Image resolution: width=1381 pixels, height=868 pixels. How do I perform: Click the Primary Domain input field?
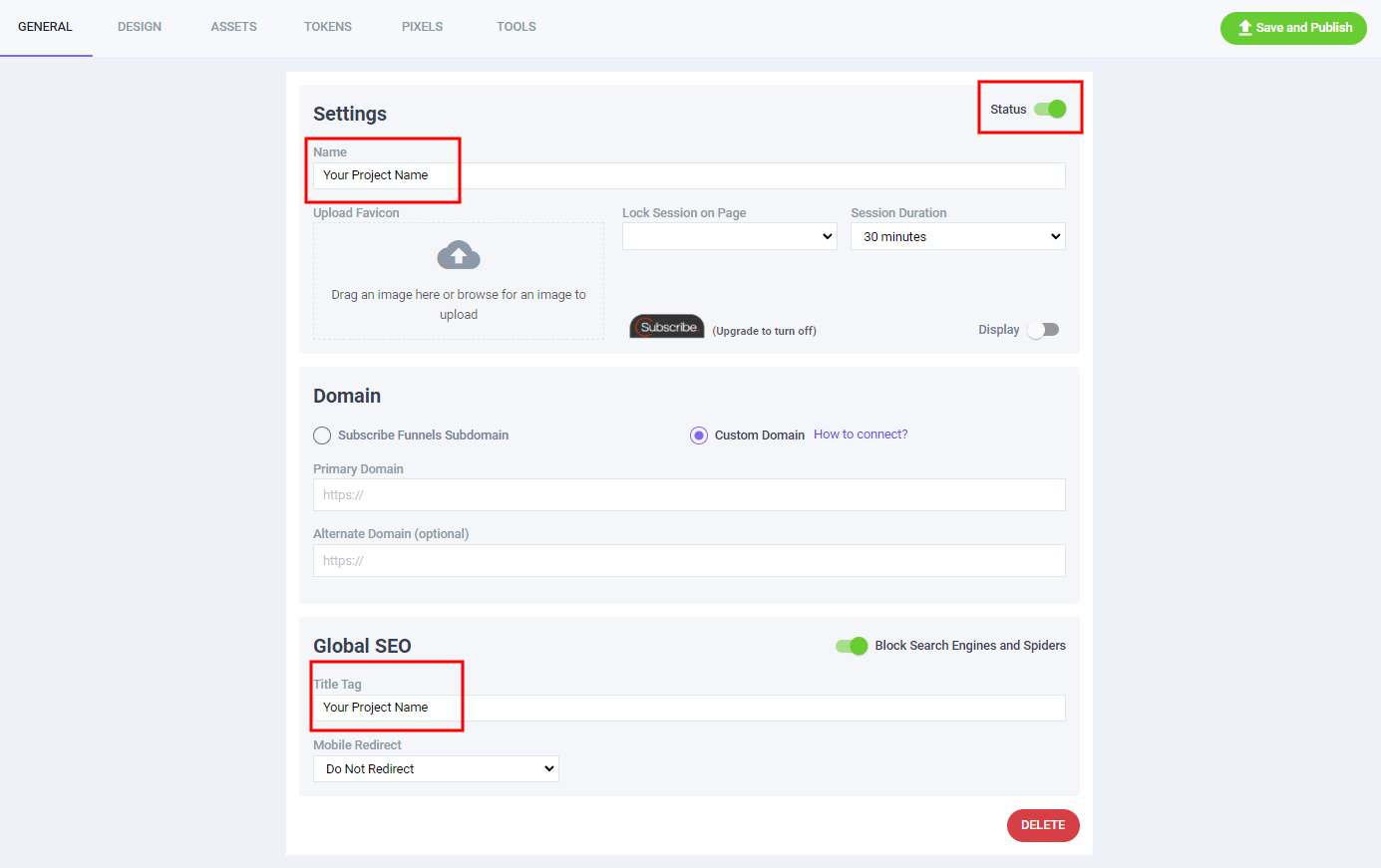point(689,495)
